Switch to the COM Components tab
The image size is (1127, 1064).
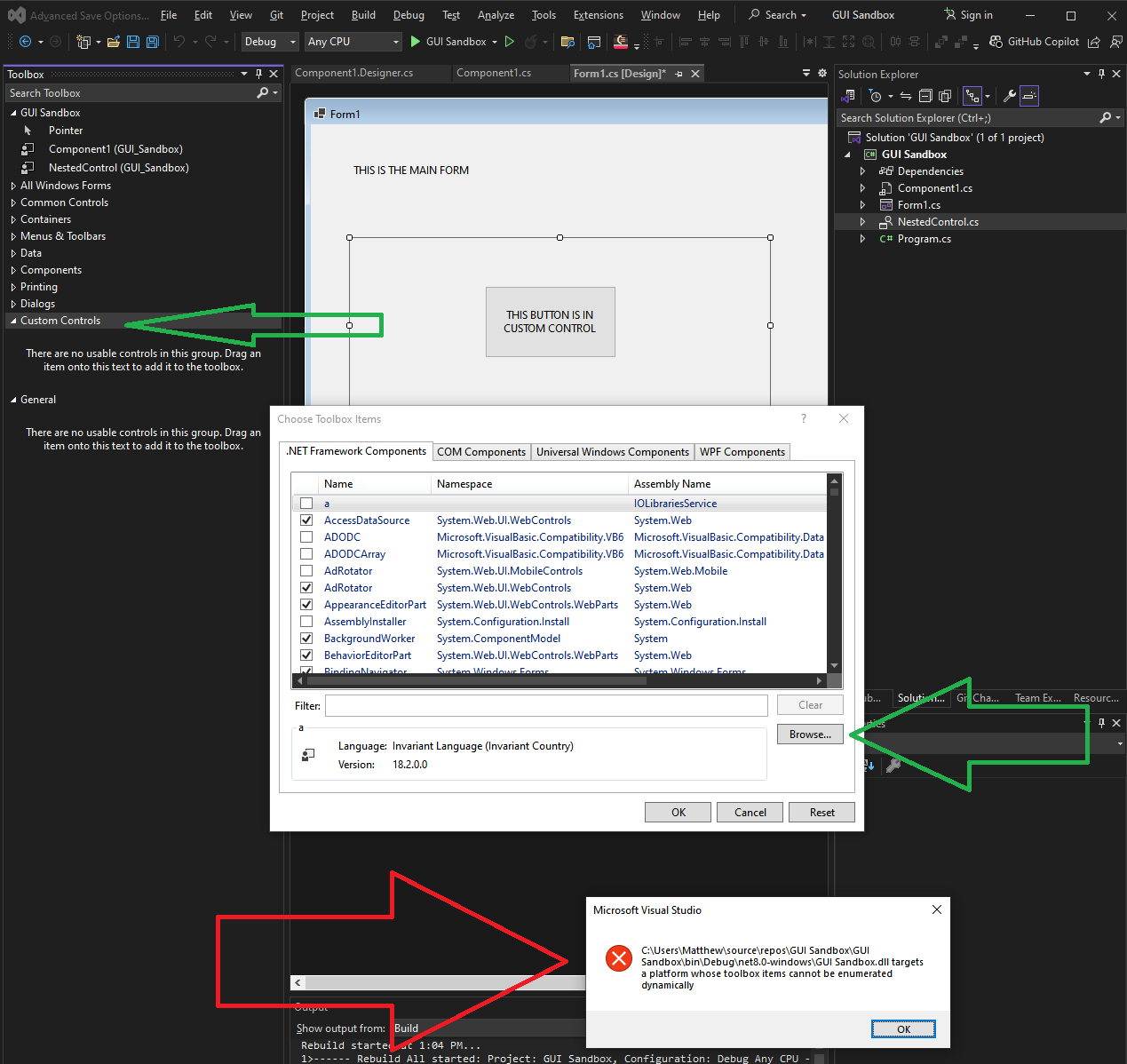(480, 451)
